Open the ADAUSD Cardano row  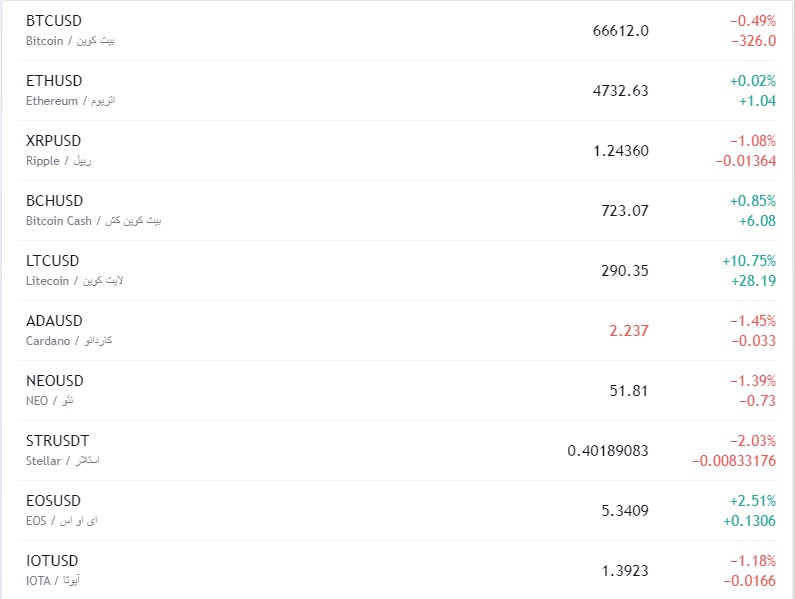coord(54,321)
